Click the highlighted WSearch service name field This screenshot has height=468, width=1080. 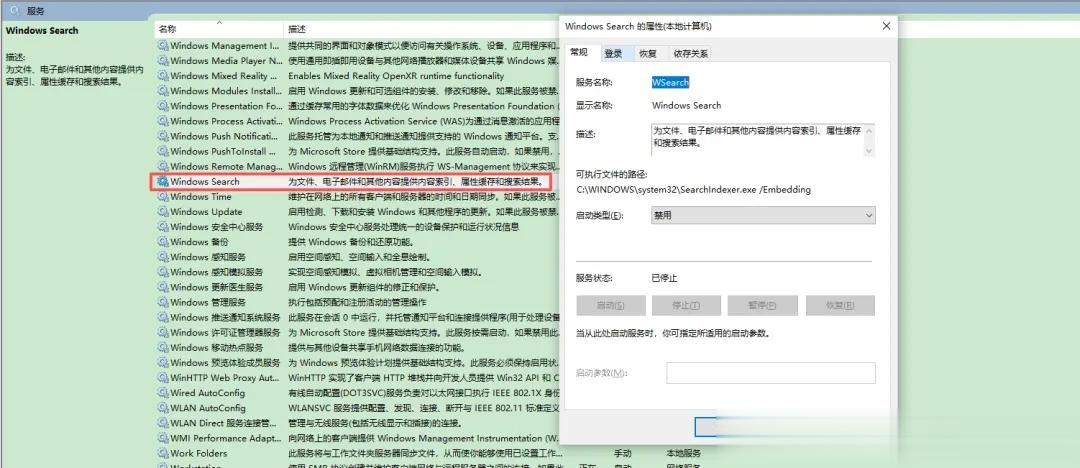click(670, 82)
